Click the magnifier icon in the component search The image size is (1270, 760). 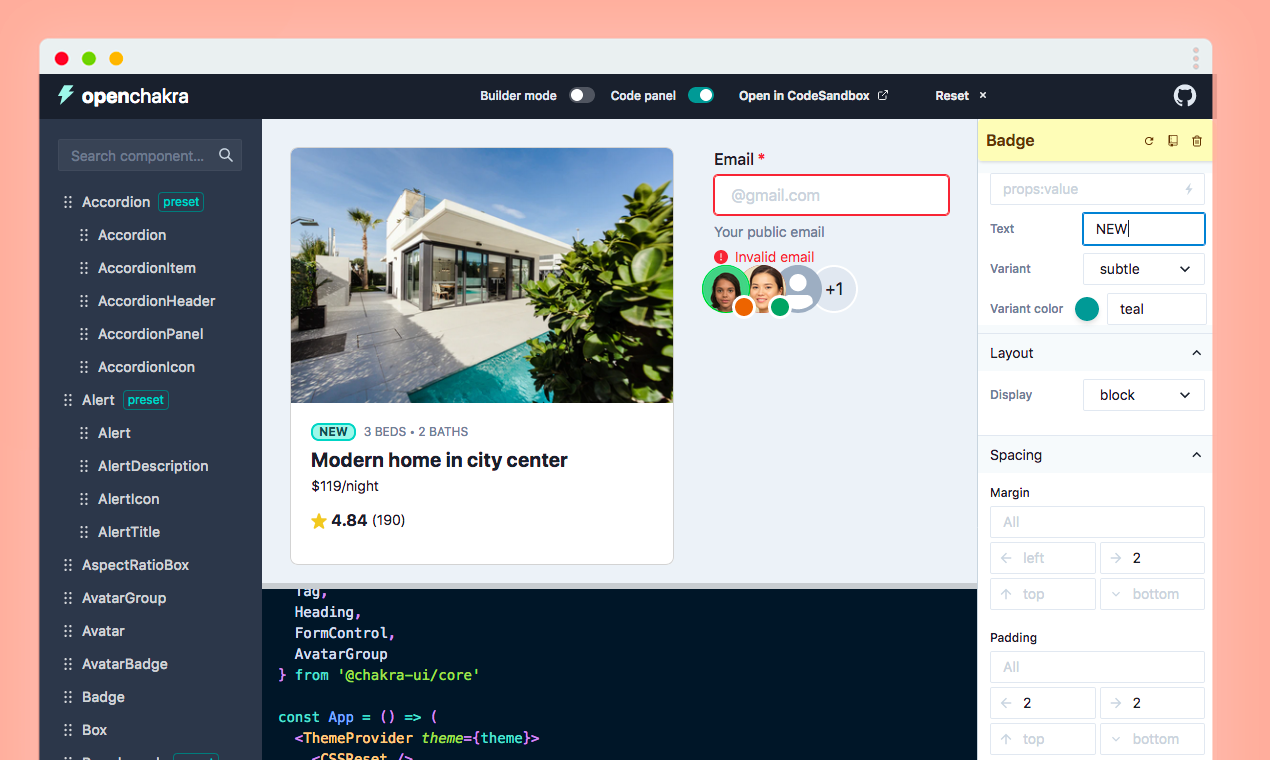click(226, 155)
